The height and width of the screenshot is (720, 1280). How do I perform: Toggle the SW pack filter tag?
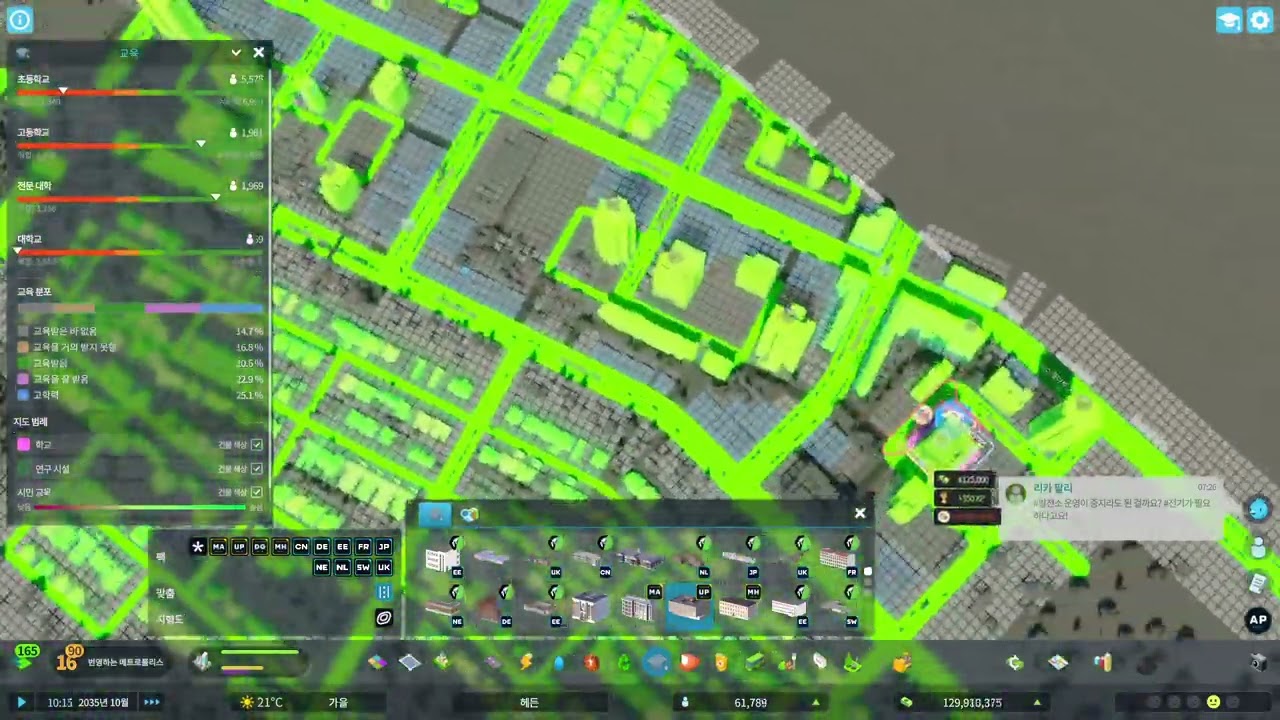[x=363, y=567]
